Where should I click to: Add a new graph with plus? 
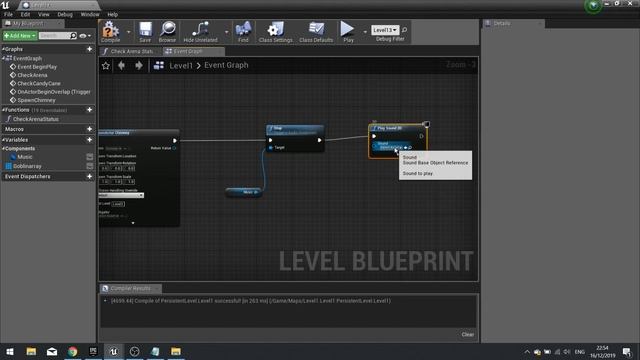tap(89, 49)
